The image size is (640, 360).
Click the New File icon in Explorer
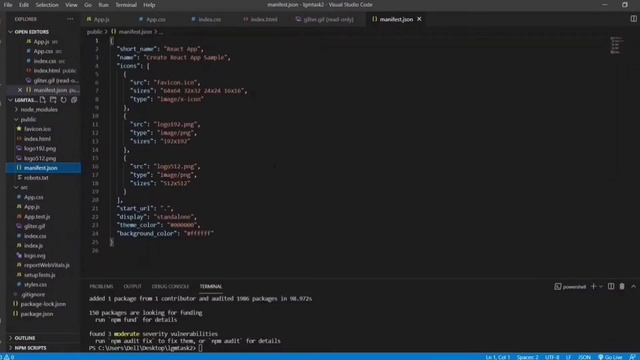43,100
